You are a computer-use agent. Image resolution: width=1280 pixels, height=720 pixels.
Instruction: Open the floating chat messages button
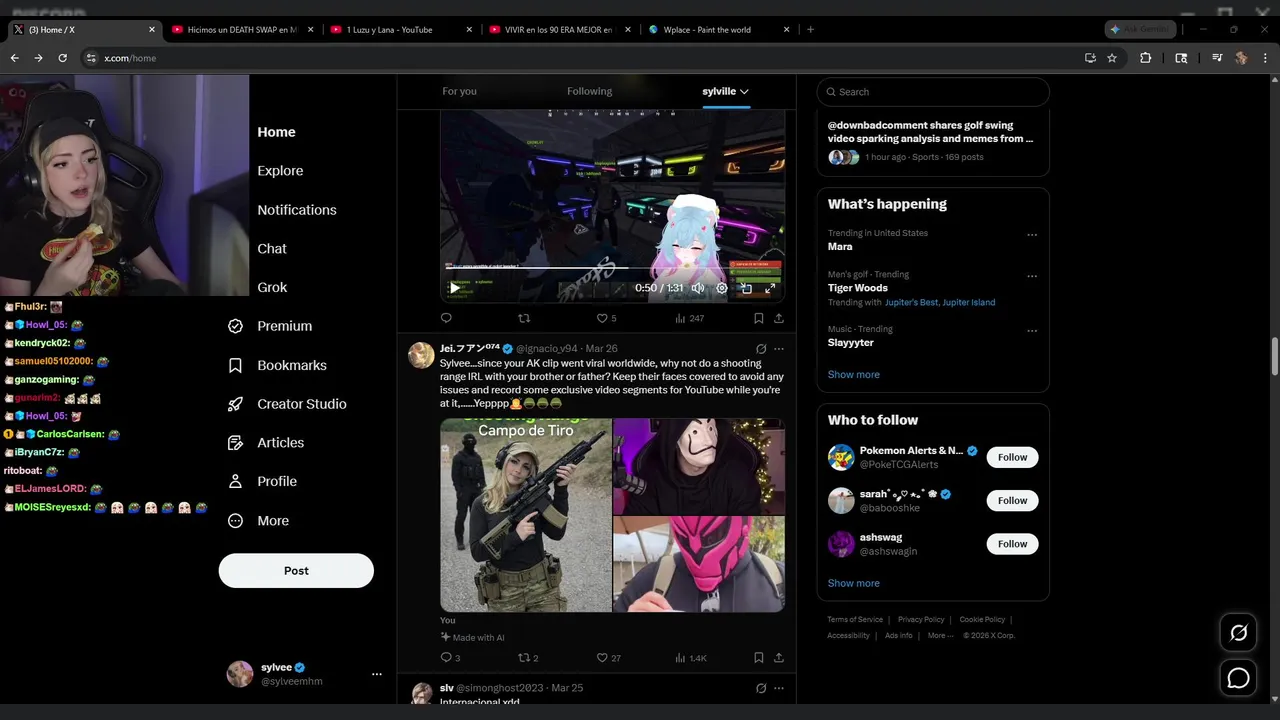(x=1238, y=678)
